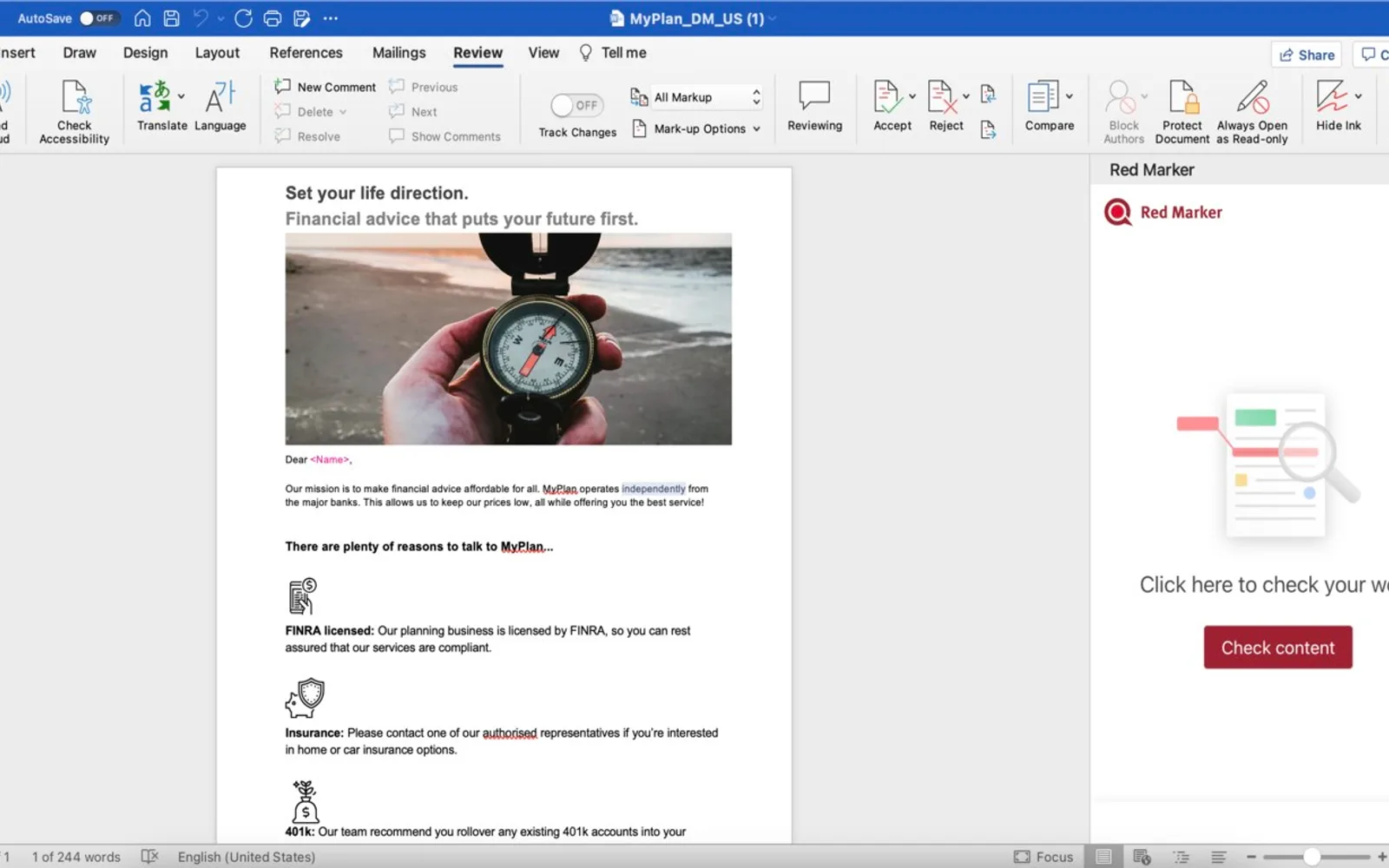Switch to Print Layout view in status bar
The width and height of the screenshot is (1389, 868).
1103,857
